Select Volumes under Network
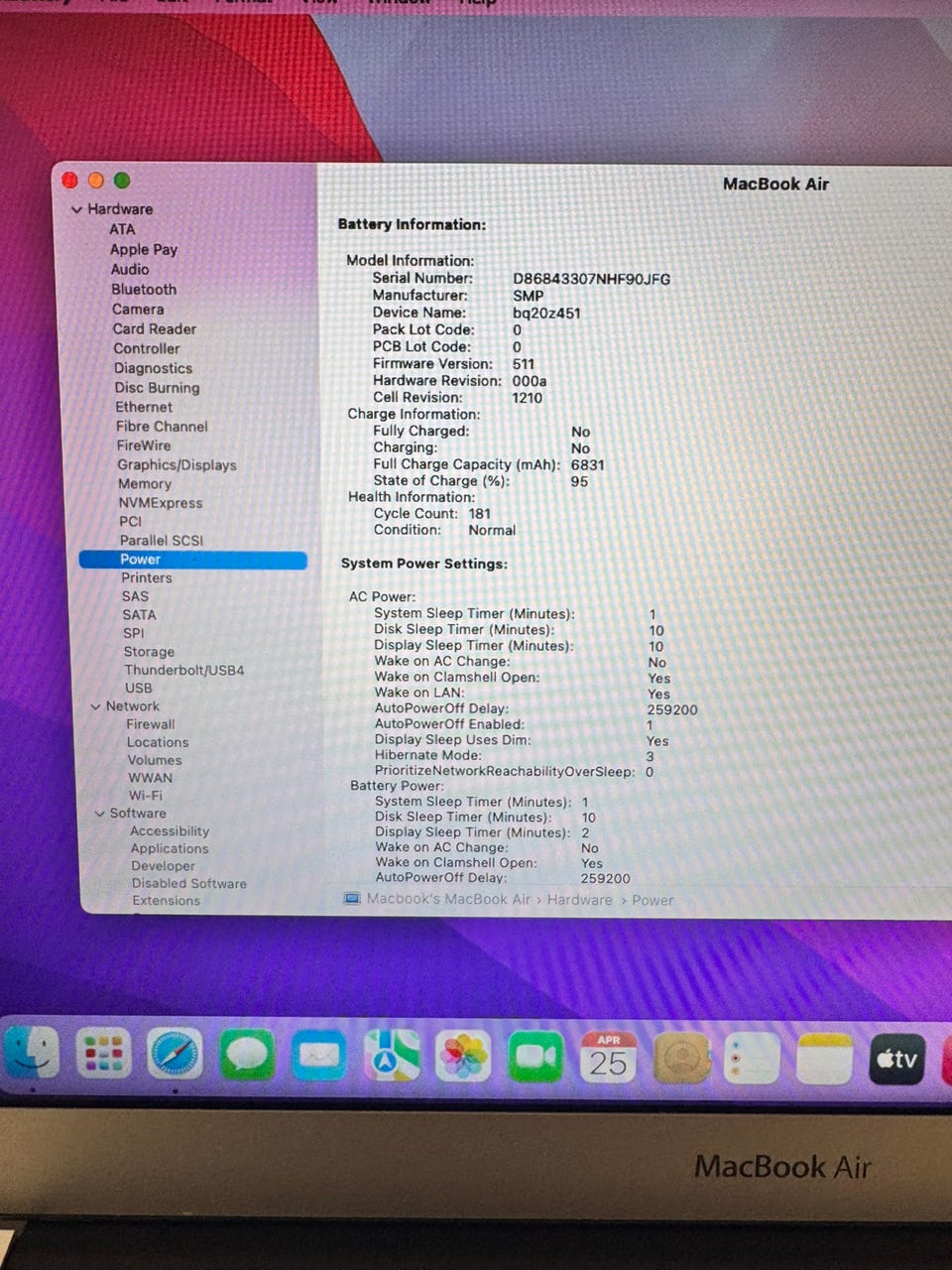Viewport: 952px width, 1270px height. click(155, 760)
